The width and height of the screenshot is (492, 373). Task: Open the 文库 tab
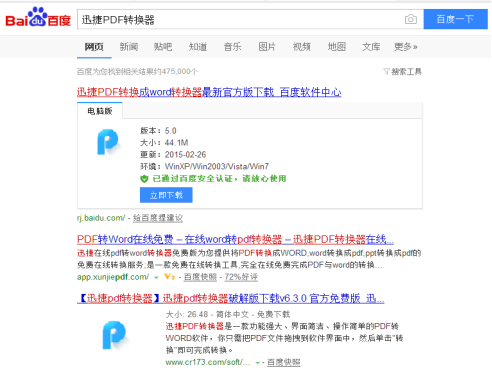(x=371, y=47)
